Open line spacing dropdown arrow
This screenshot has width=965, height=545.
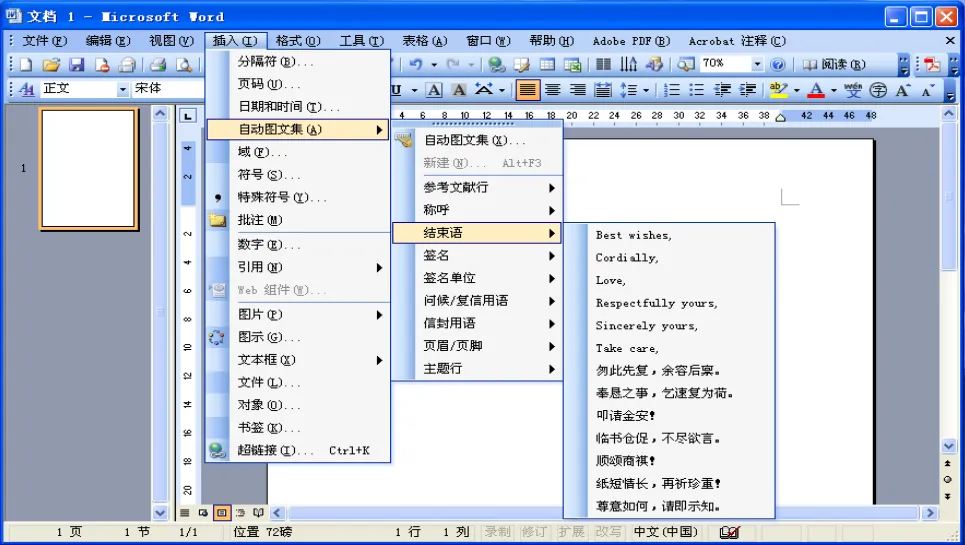pos(646,90)
